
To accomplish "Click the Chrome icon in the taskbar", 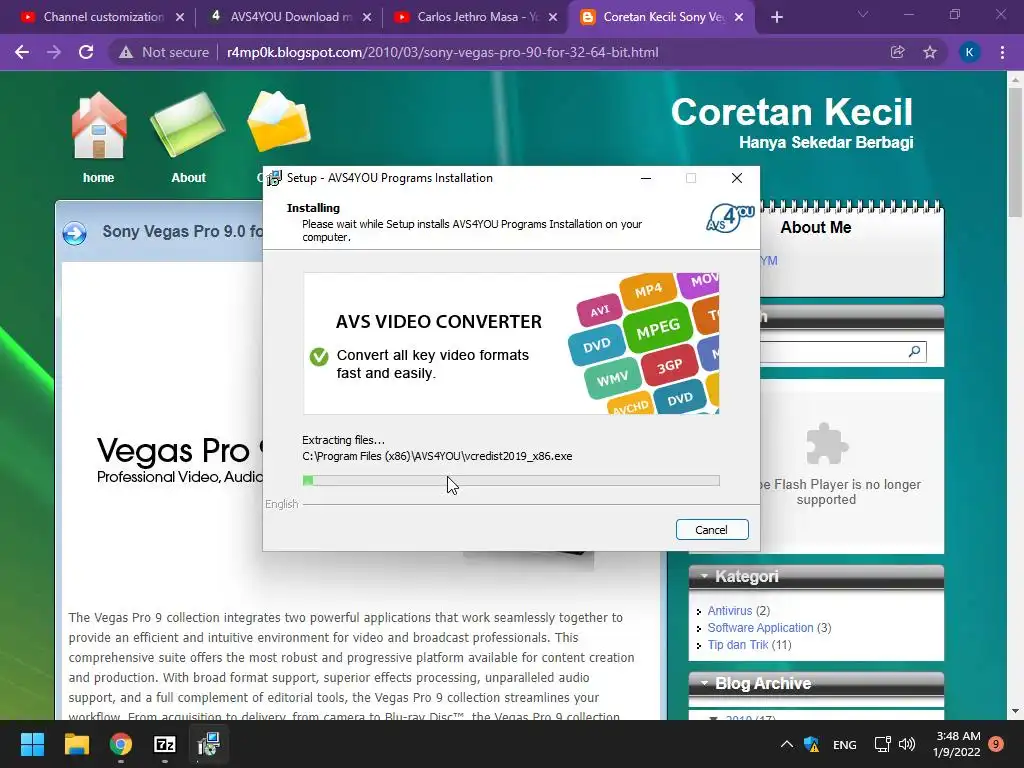I will point(121,744).
